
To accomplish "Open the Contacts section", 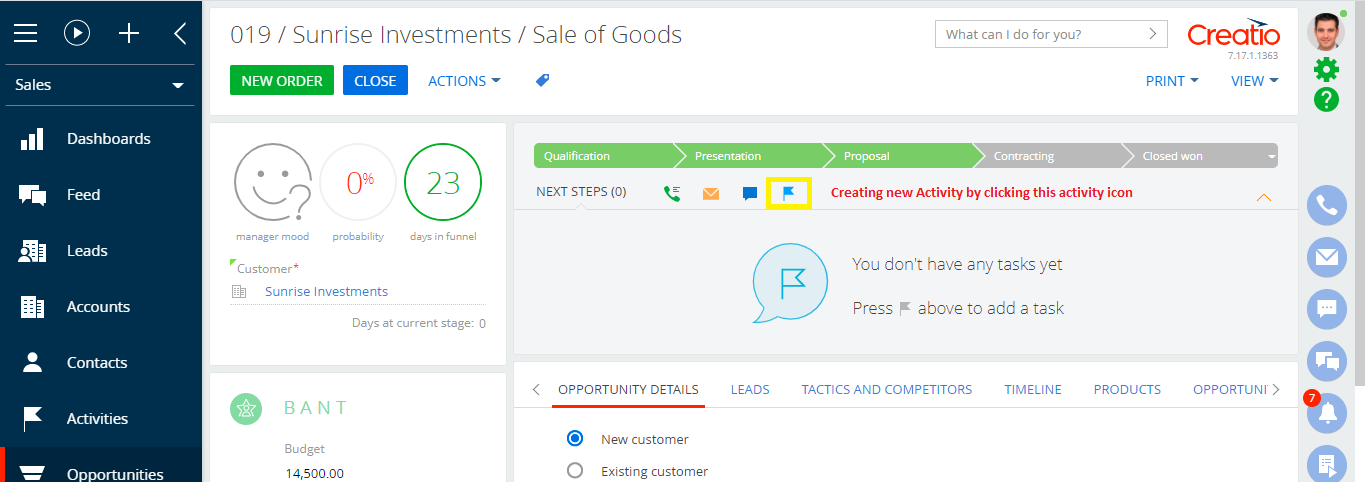I will coord(97,363).
